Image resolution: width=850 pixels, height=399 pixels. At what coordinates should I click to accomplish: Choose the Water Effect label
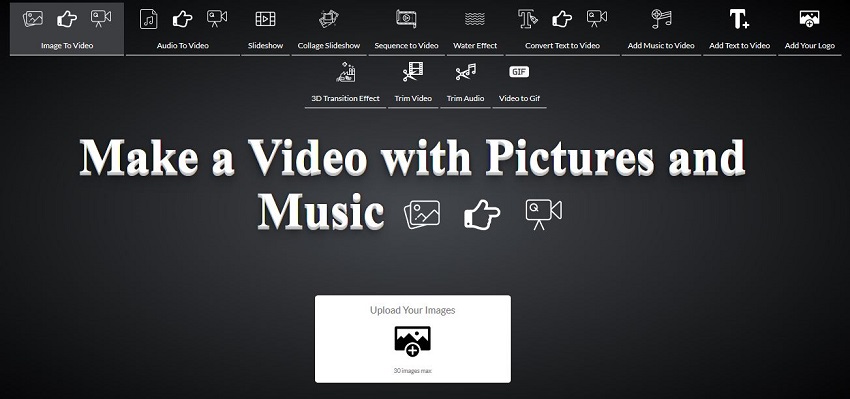click(x=475, y=46)
